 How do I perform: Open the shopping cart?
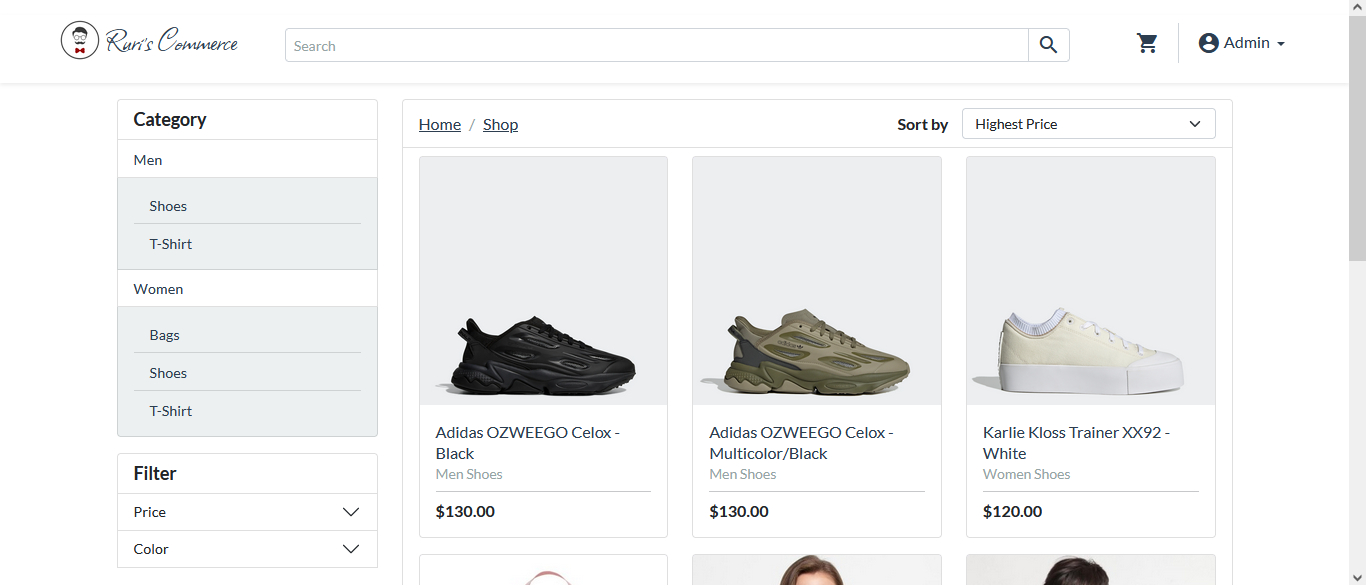pyautogui.click(x=1147, y=42)
